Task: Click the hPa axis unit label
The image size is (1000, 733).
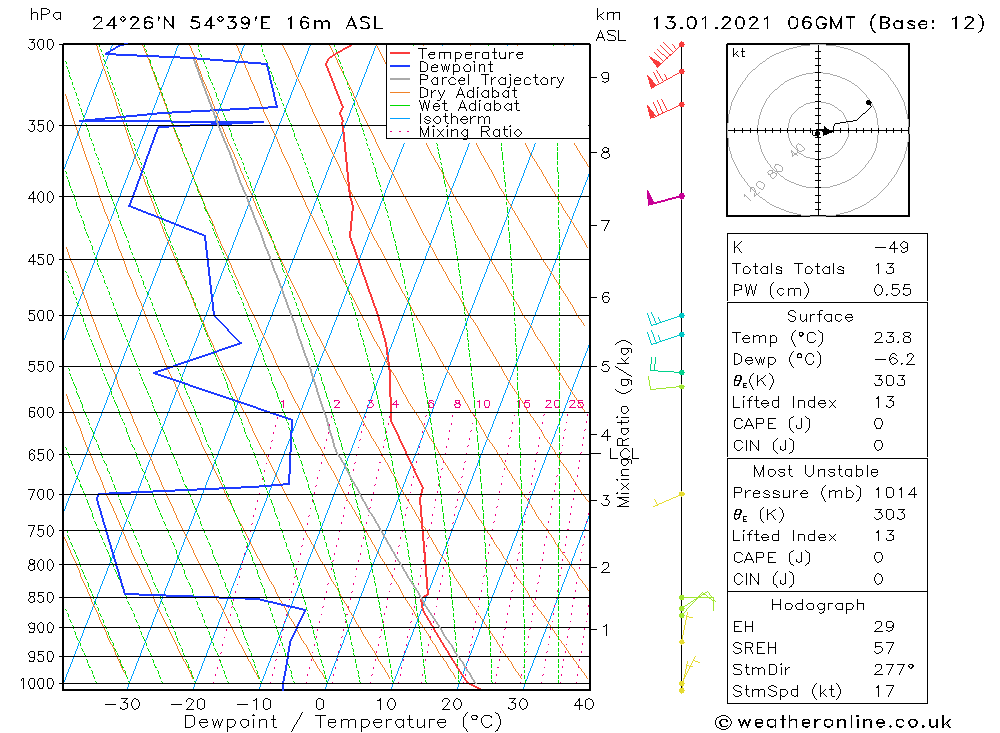Action: coord(45,15)
